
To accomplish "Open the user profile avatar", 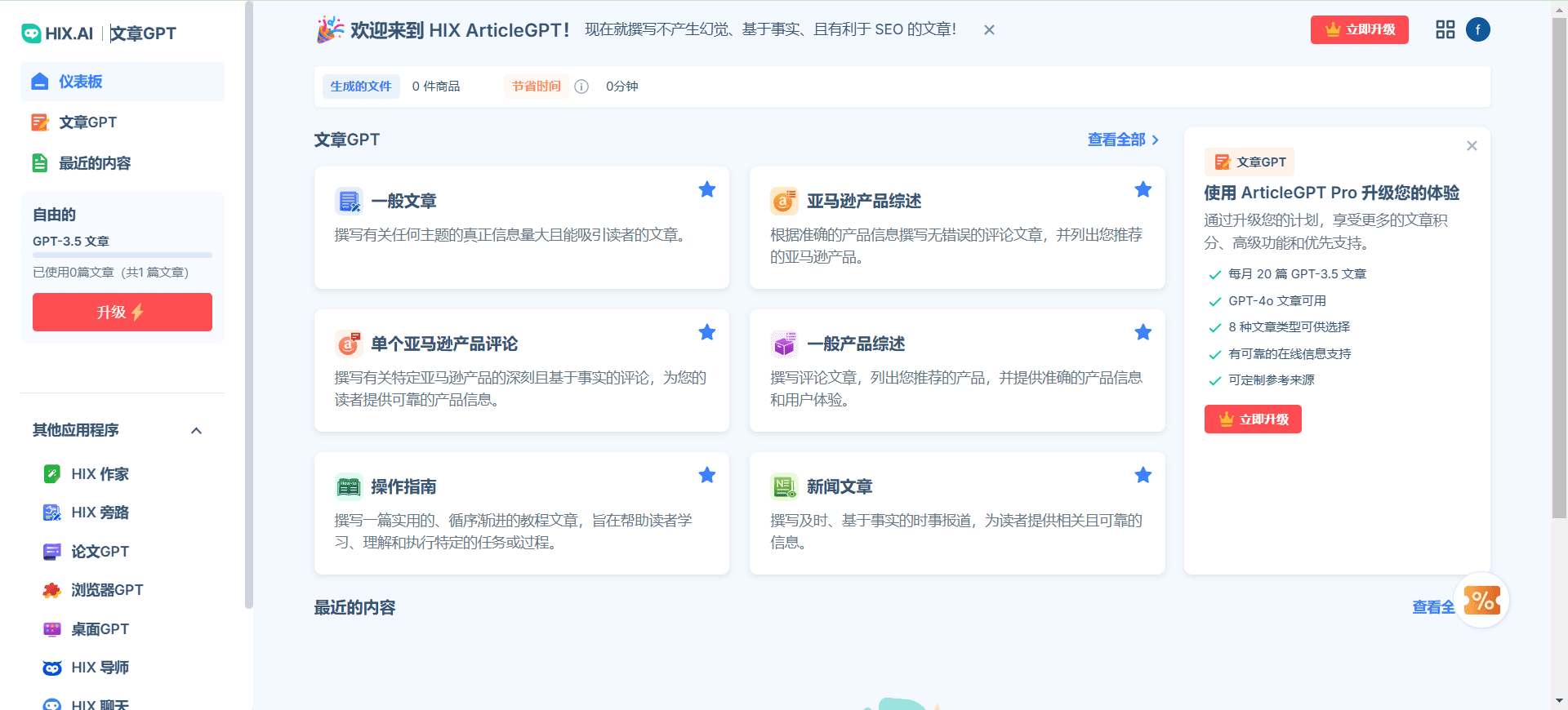I will pos(1478,29).
